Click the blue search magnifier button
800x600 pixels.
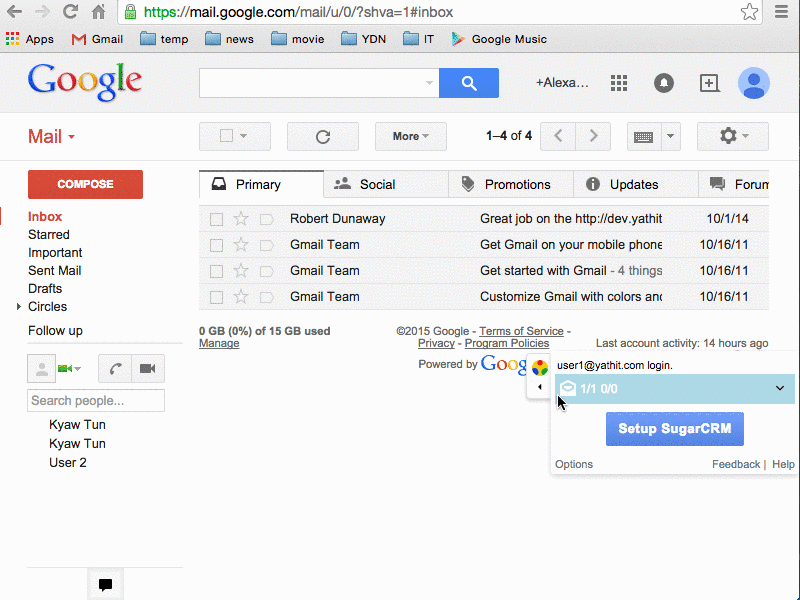469,83
